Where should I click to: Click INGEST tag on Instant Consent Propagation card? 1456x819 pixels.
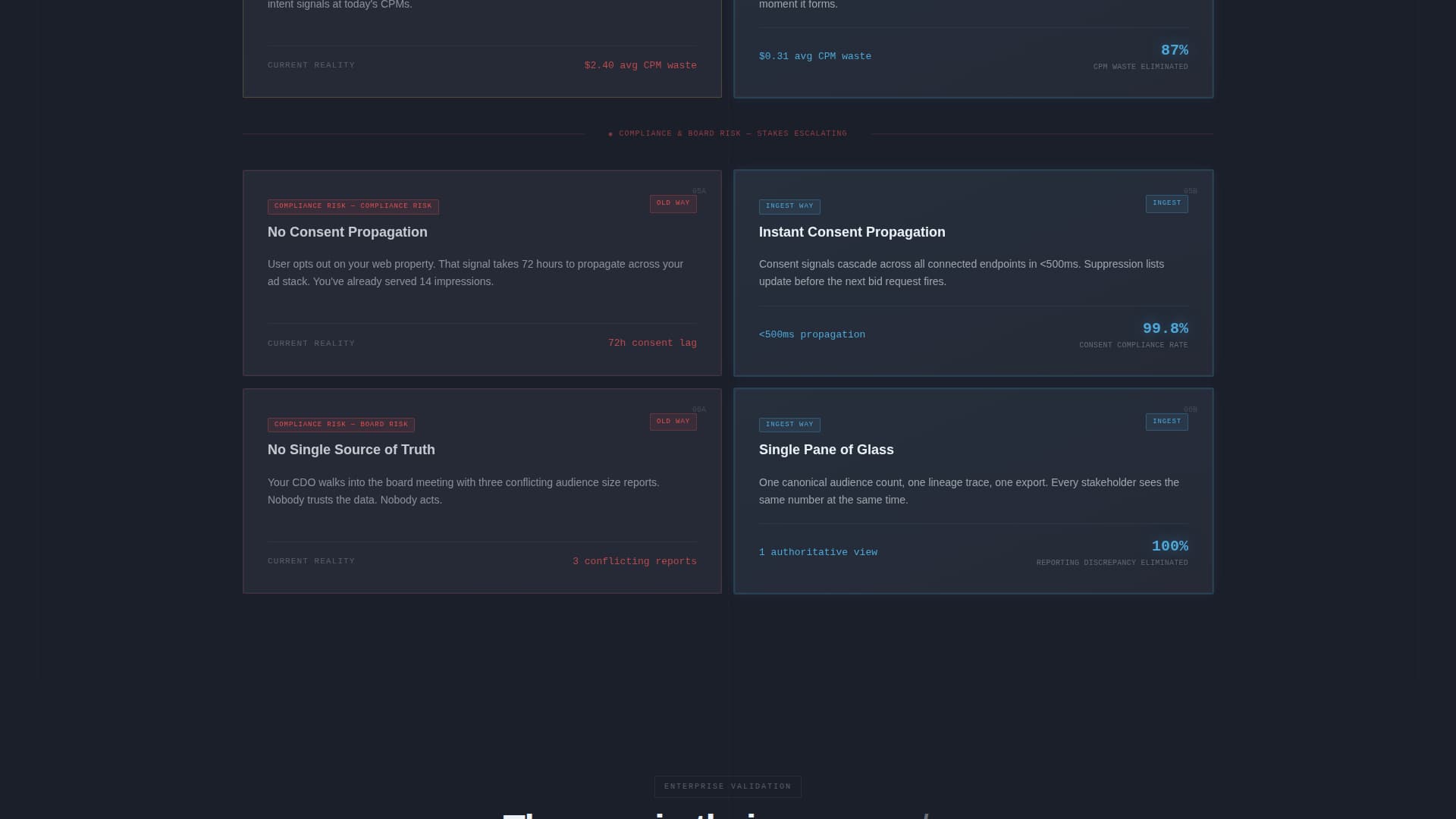pyautogui.click(x=1166, y=203)
